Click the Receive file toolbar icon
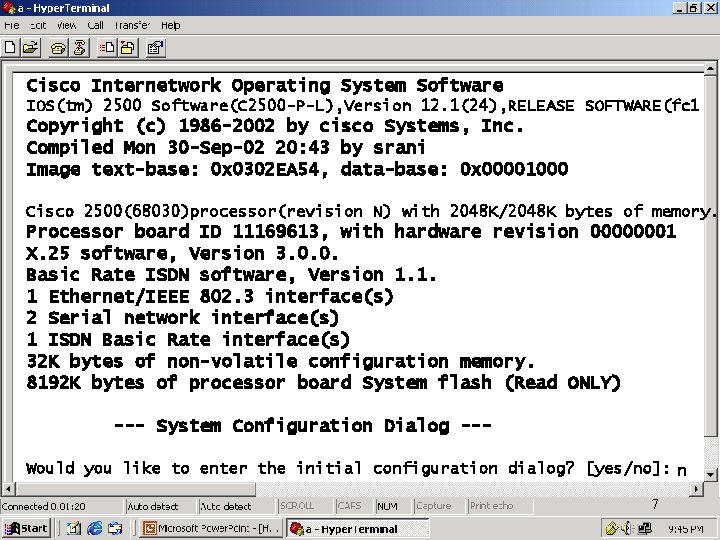This screenshot has width=720, height=540. pyautogui.click(x=129, y=48)
